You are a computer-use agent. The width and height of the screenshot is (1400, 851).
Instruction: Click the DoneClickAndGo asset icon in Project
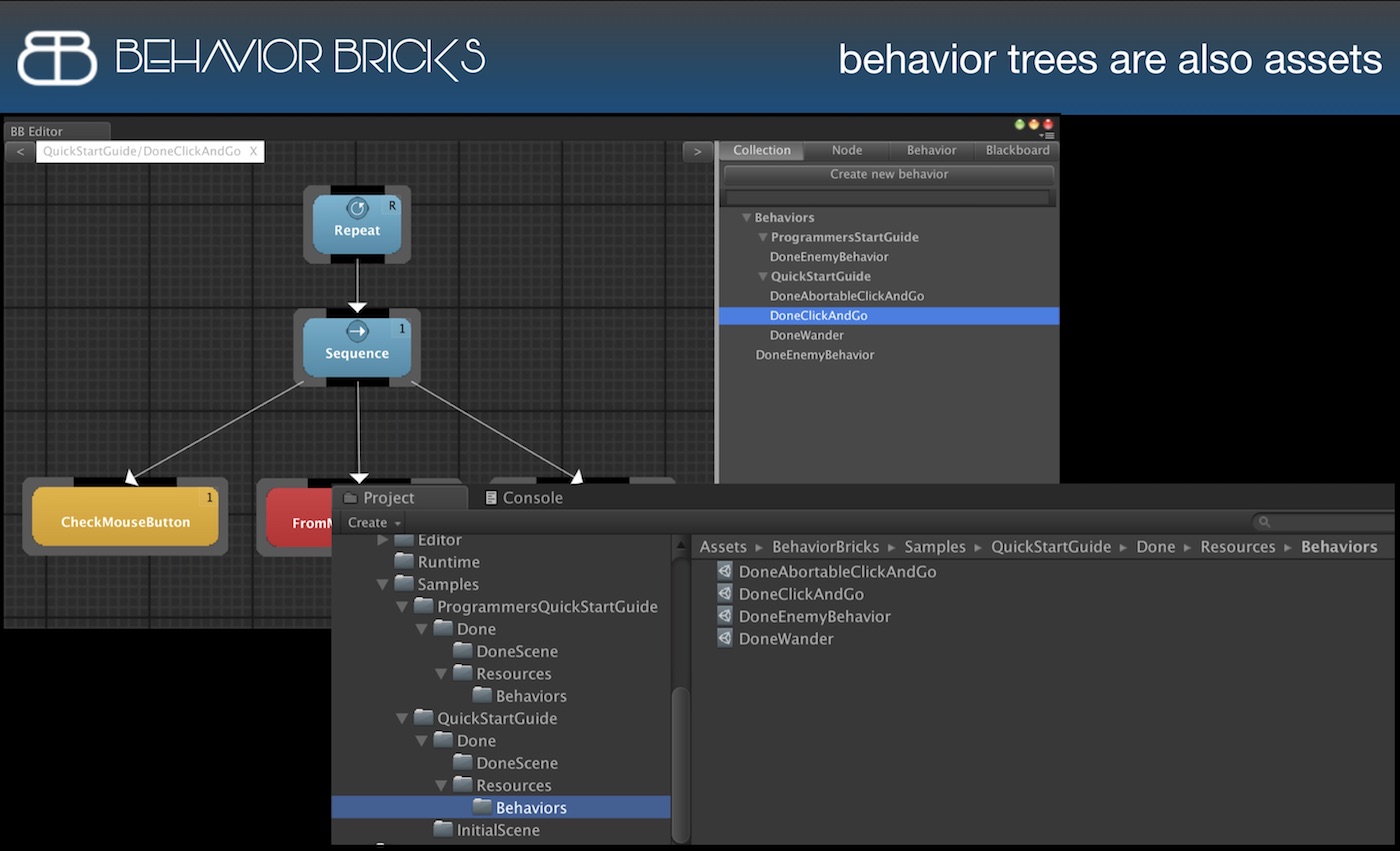[725, 593]
